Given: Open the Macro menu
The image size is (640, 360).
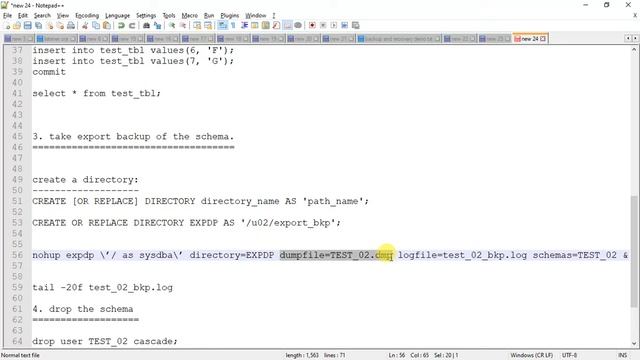Looking at the screenshot, I should tap(189, 16).
